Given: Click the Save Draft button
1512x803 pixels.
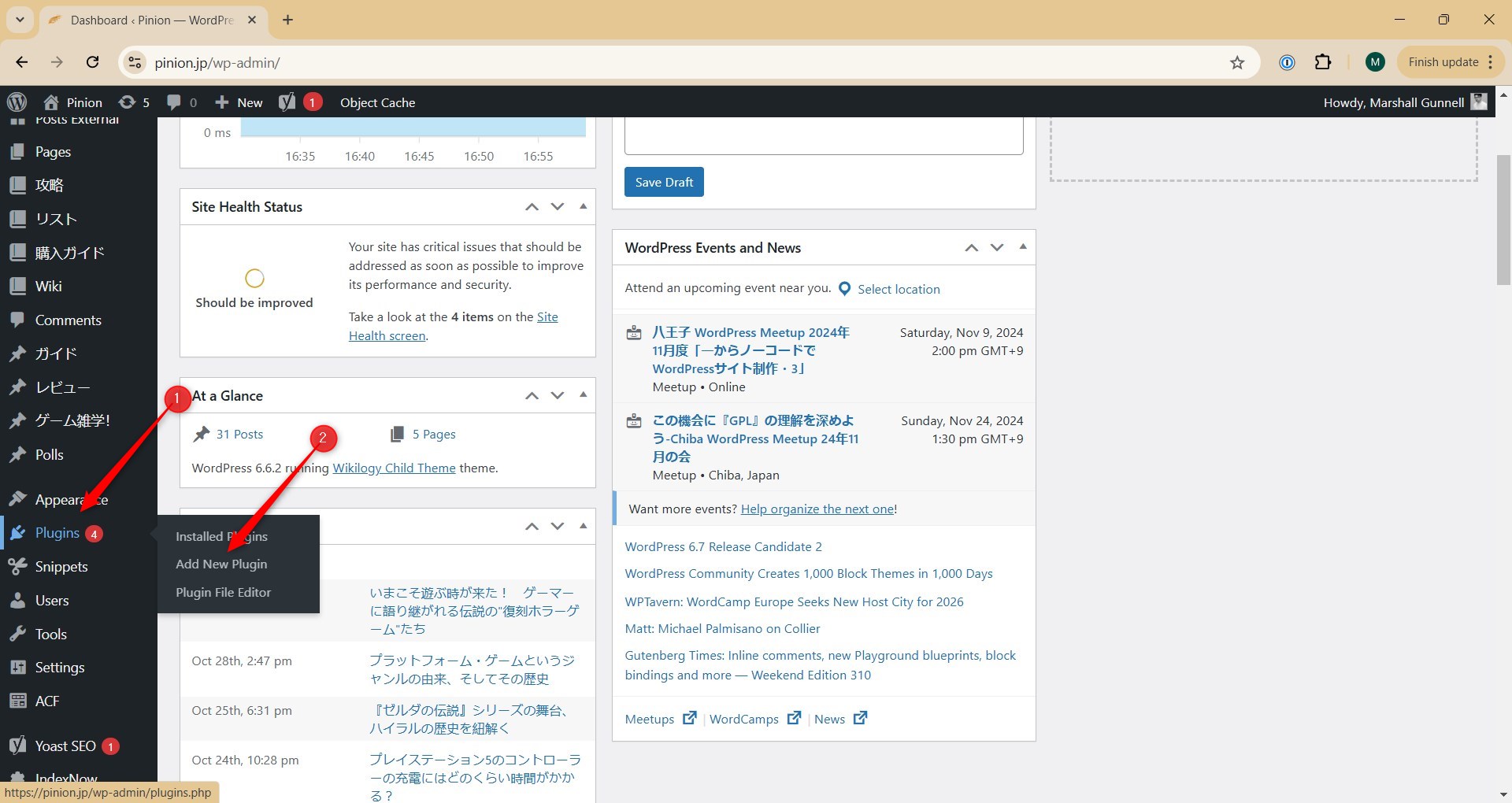Looking at the screenshot, I should (x=664, y=182).
